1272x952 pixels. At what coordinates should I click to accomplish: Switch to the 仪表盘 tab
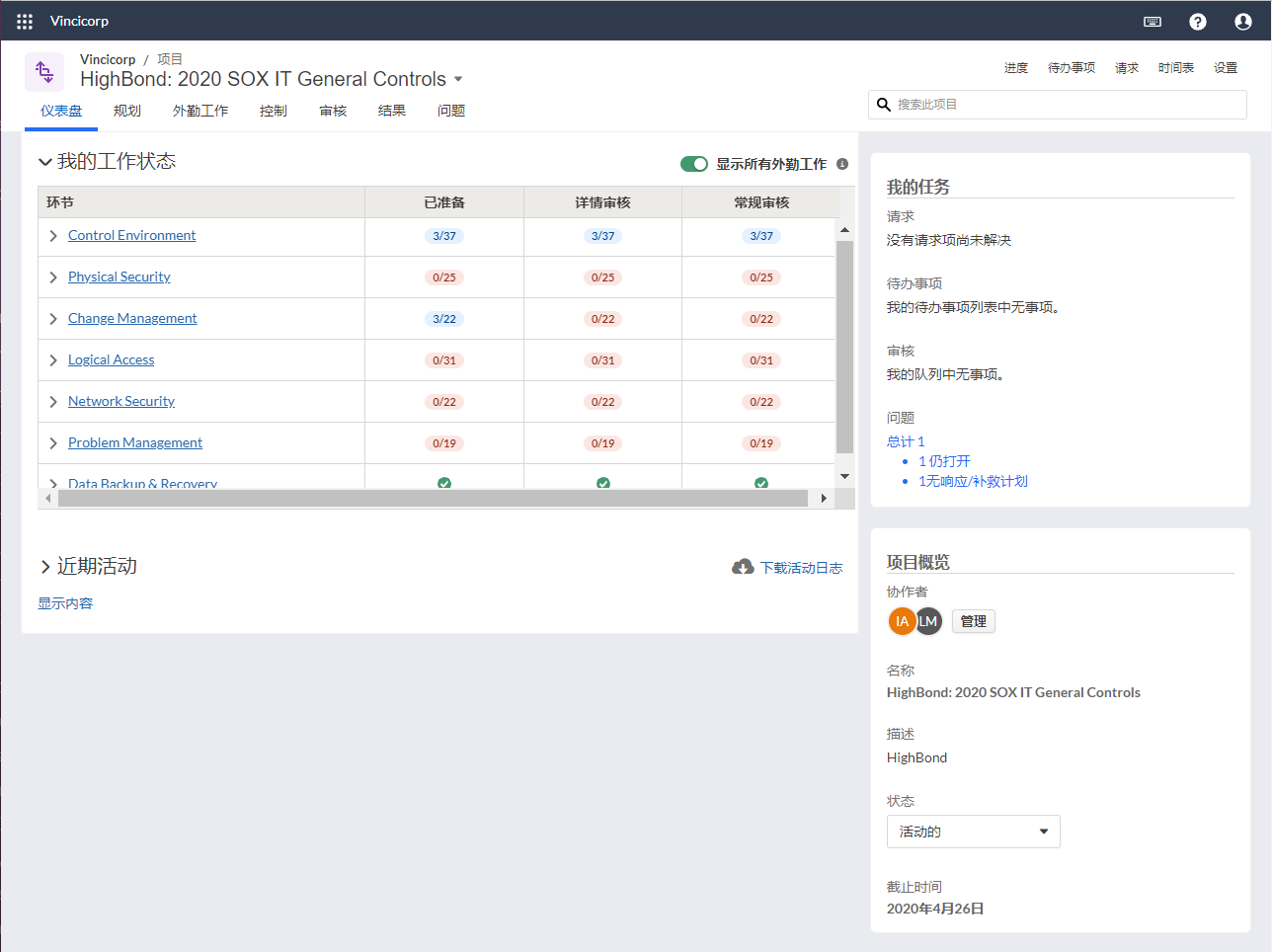[x=61, y=111]
